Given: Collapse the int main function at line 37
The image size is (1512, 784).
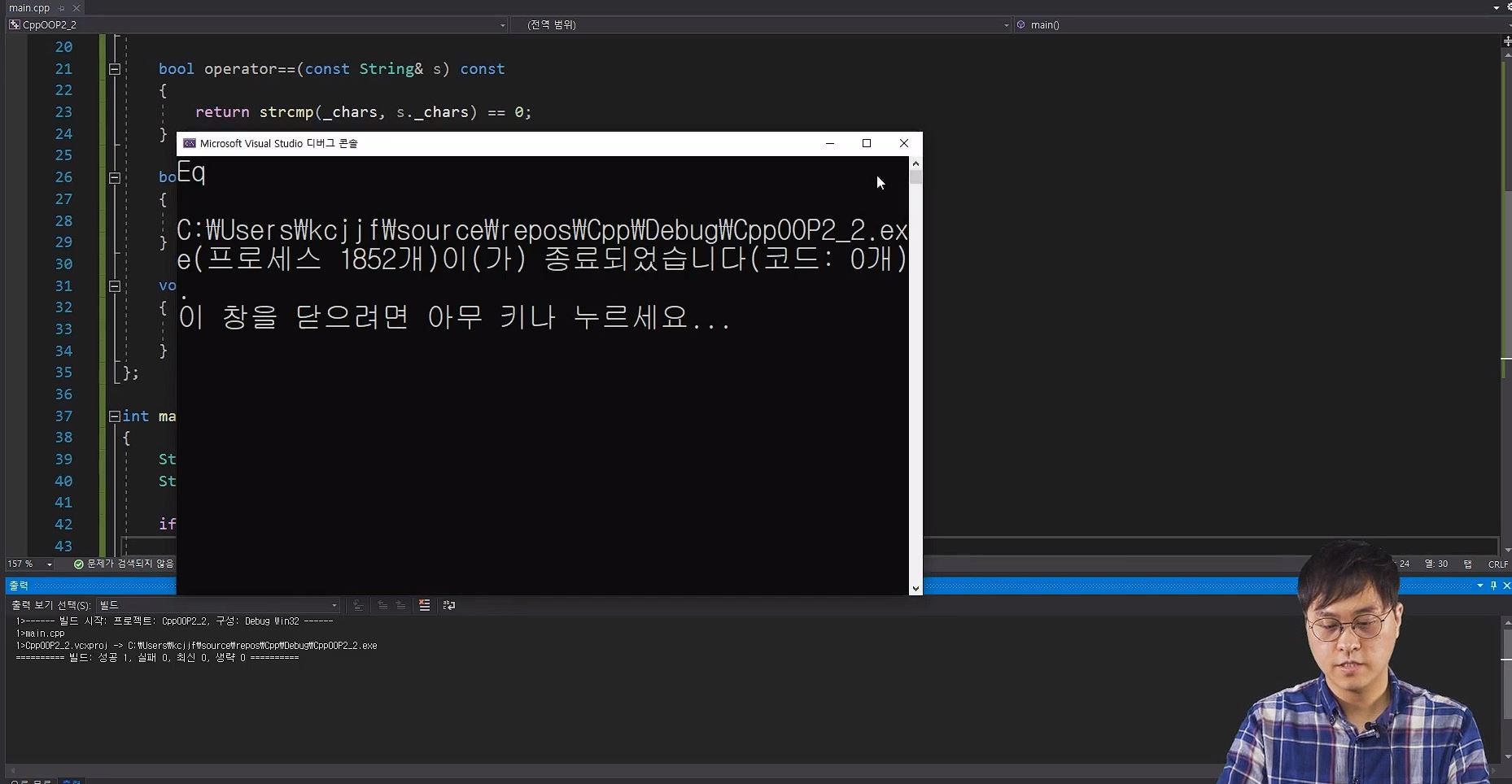Looking at the screenshot, I should point(115,416).
